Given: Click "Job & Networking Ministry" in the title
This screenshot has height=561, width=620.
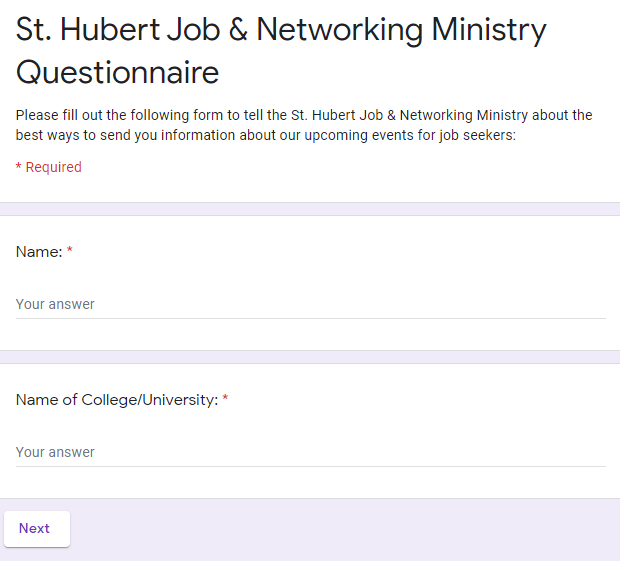Looking at the screenshot, I should [354, 30].
